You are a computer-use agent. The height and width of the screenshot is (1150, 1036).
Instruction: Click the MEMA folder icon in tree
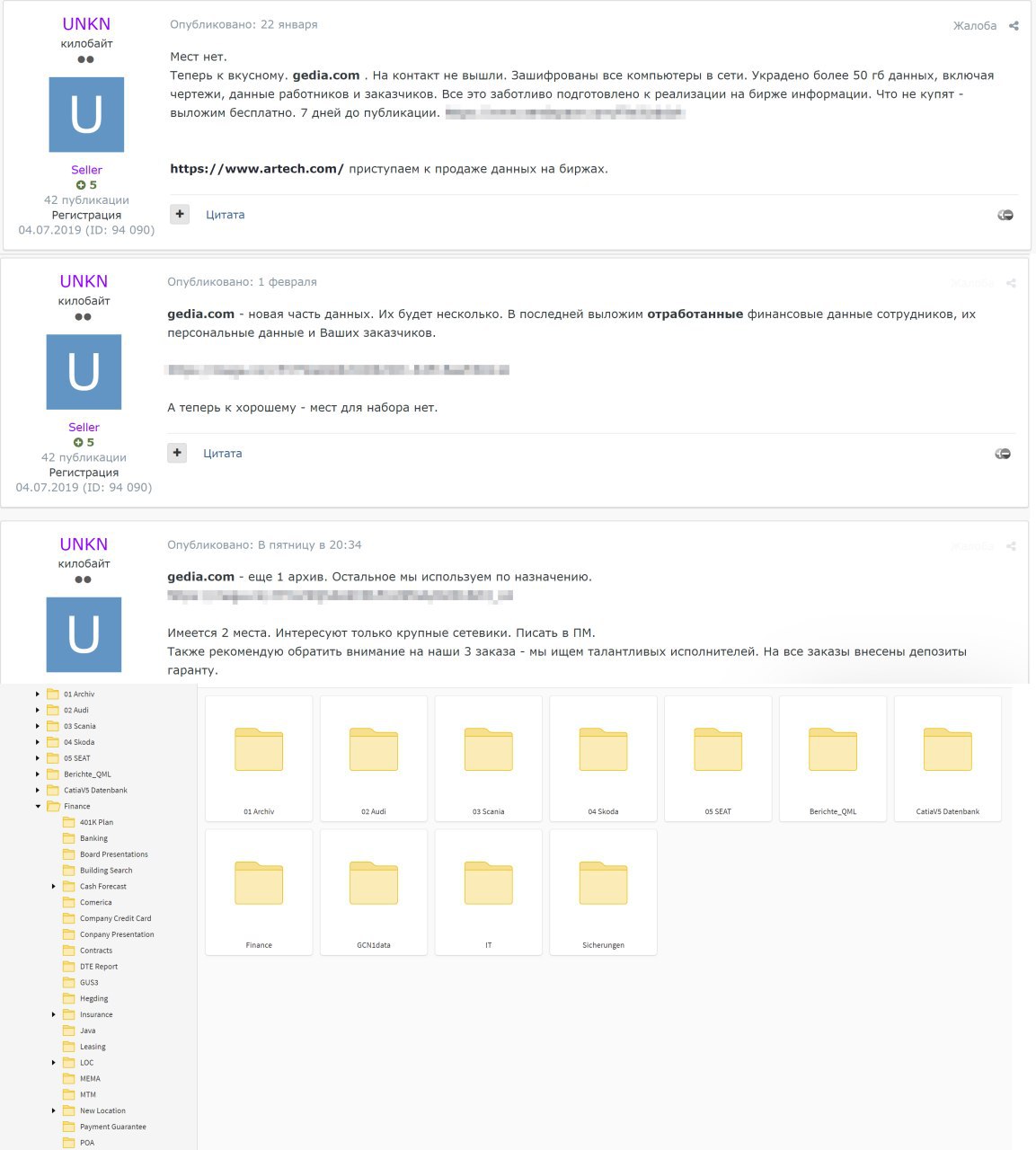pos(69,1078)
